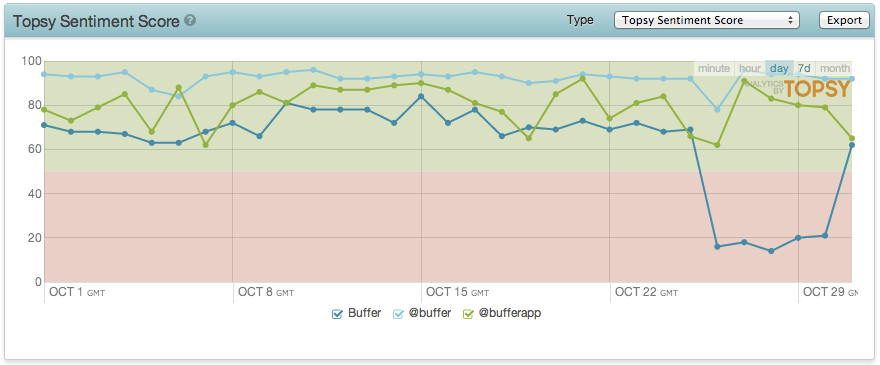880x365 pixels.
Task: Click the Buffer data point at 84 peak
Action: [421, 96]
